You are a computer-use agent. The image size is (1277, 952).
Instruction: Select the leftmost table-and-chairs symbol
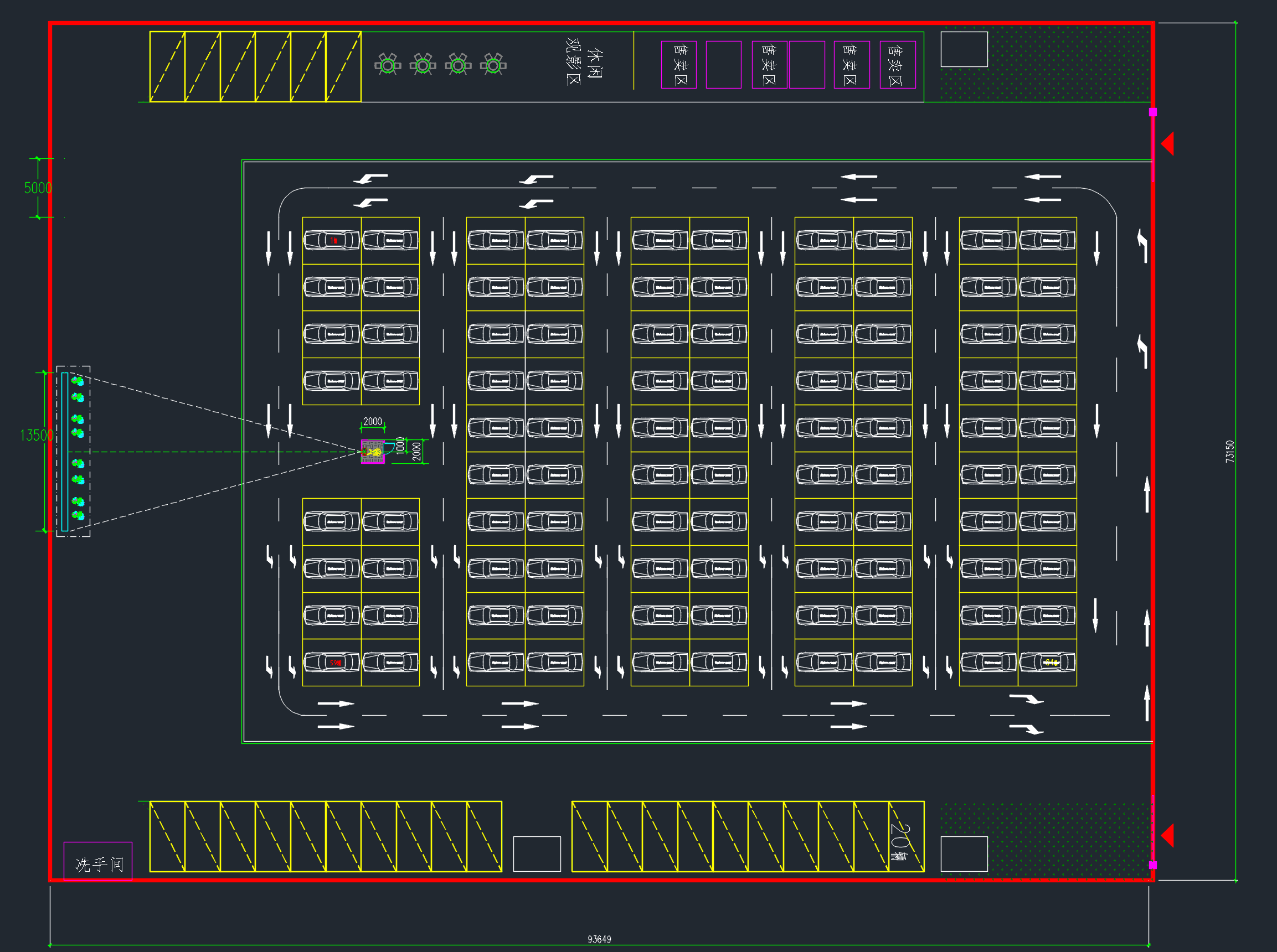[x=388, y=65]
